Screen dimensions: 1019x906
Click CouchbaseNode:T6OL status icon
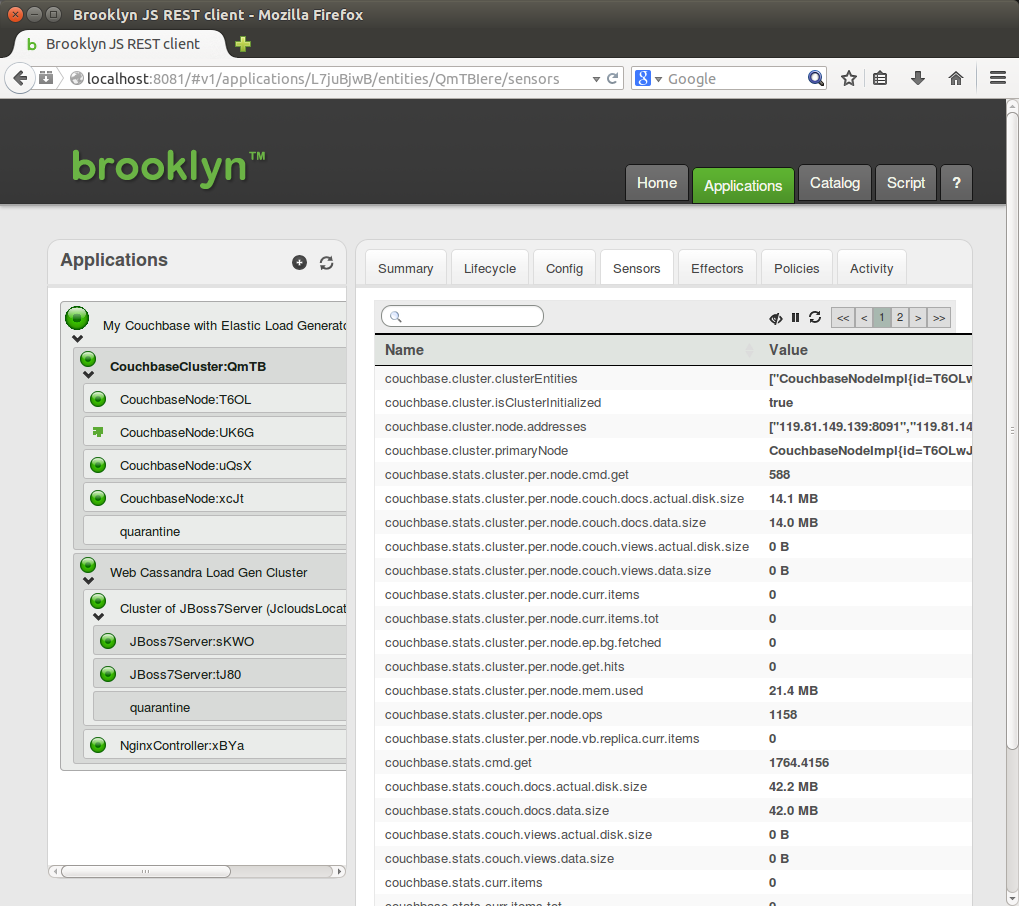(x=98, y=399)
